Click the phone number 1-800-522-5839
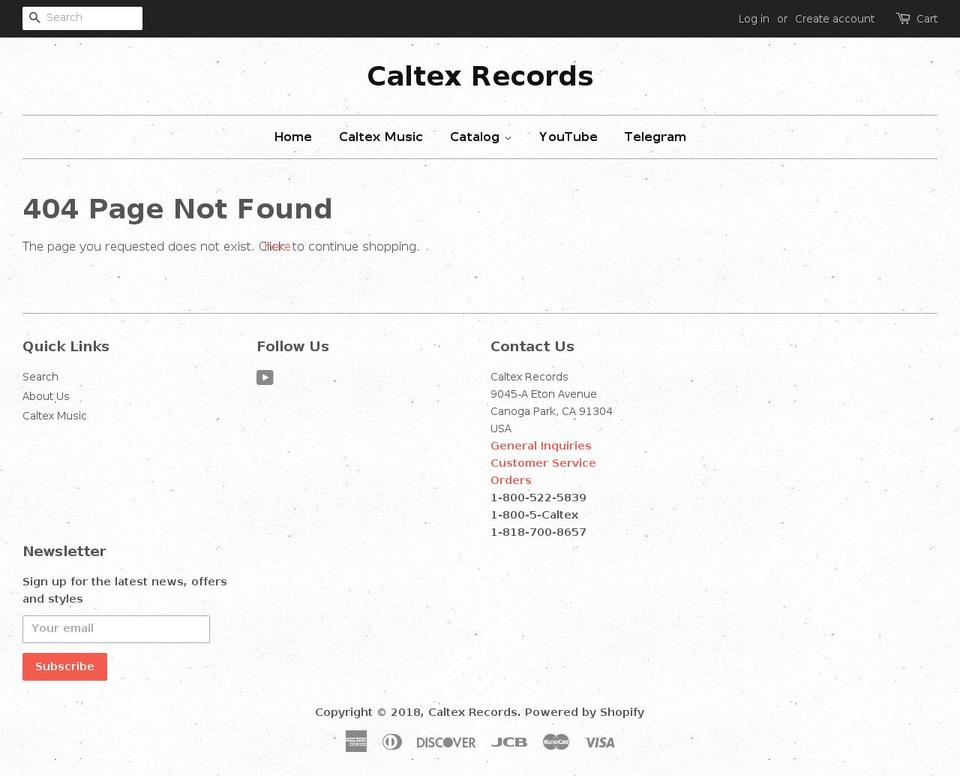 coord(538,497)
